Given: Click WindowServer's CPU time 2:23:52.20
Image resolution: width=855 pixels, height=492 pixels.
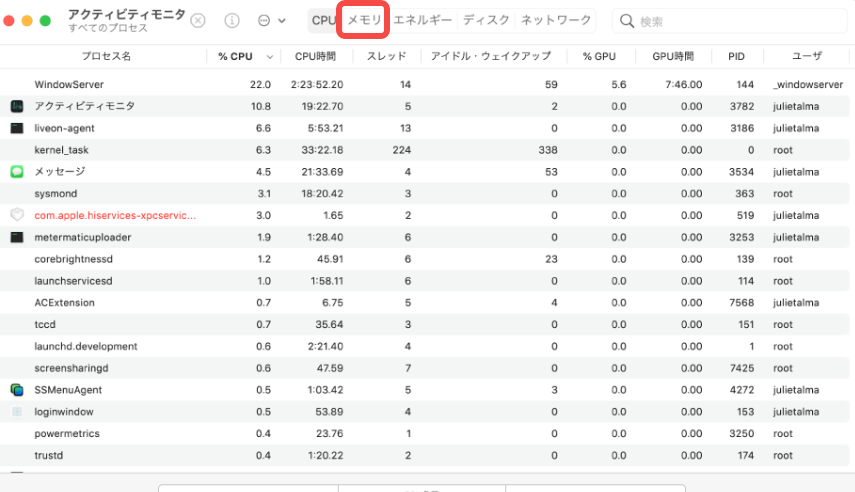Looking at the screenshot, I should [317, 85].
